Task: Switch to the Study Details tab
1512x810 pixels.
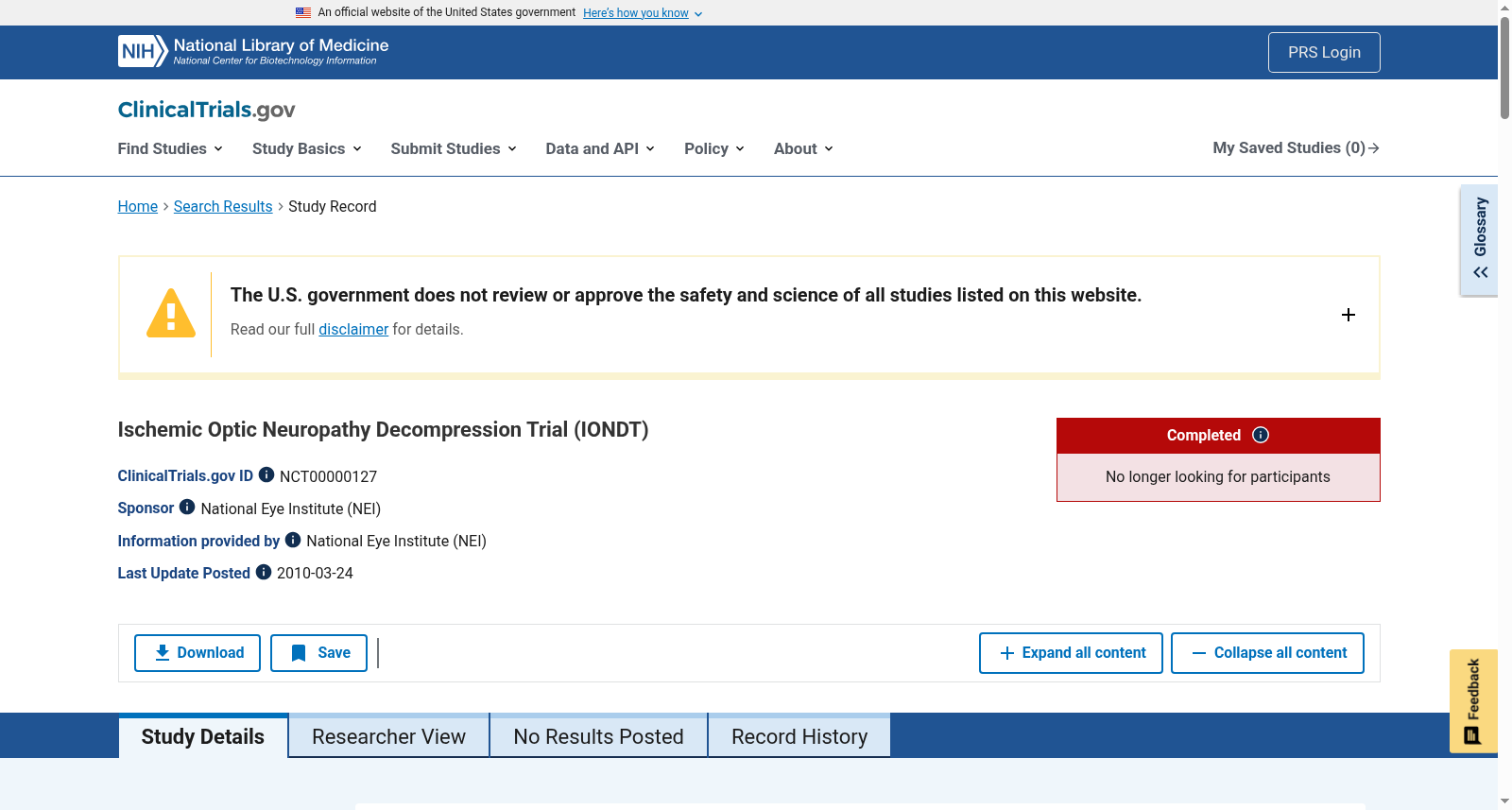Action: pyautogui.click(x=203, y=736)
